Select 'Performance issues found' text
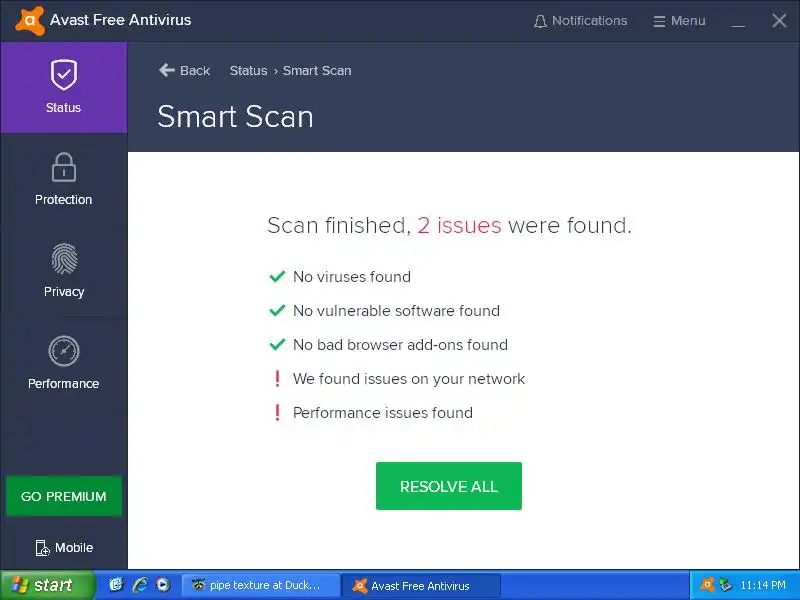This screenshot has width=800, height=600. pyautogui.click(x=383, y=413)
